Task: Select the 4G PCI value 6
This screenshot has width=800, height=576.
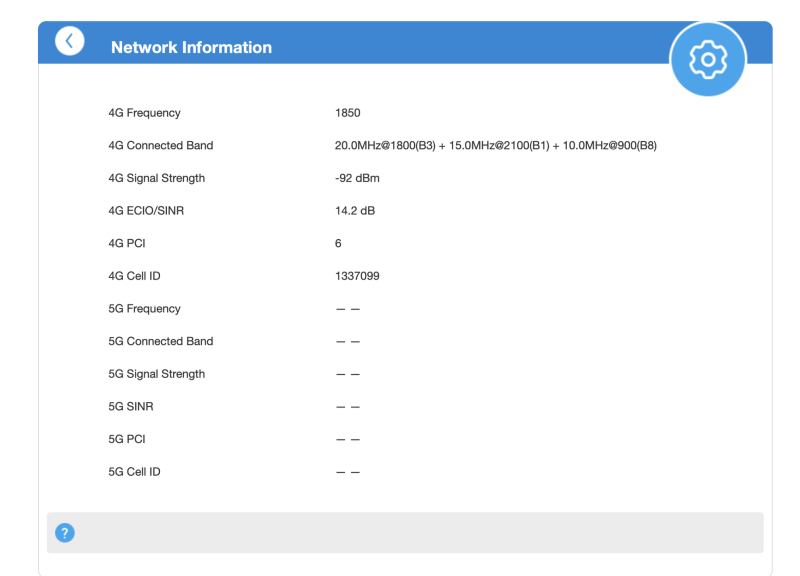Action: pos(338,243)
